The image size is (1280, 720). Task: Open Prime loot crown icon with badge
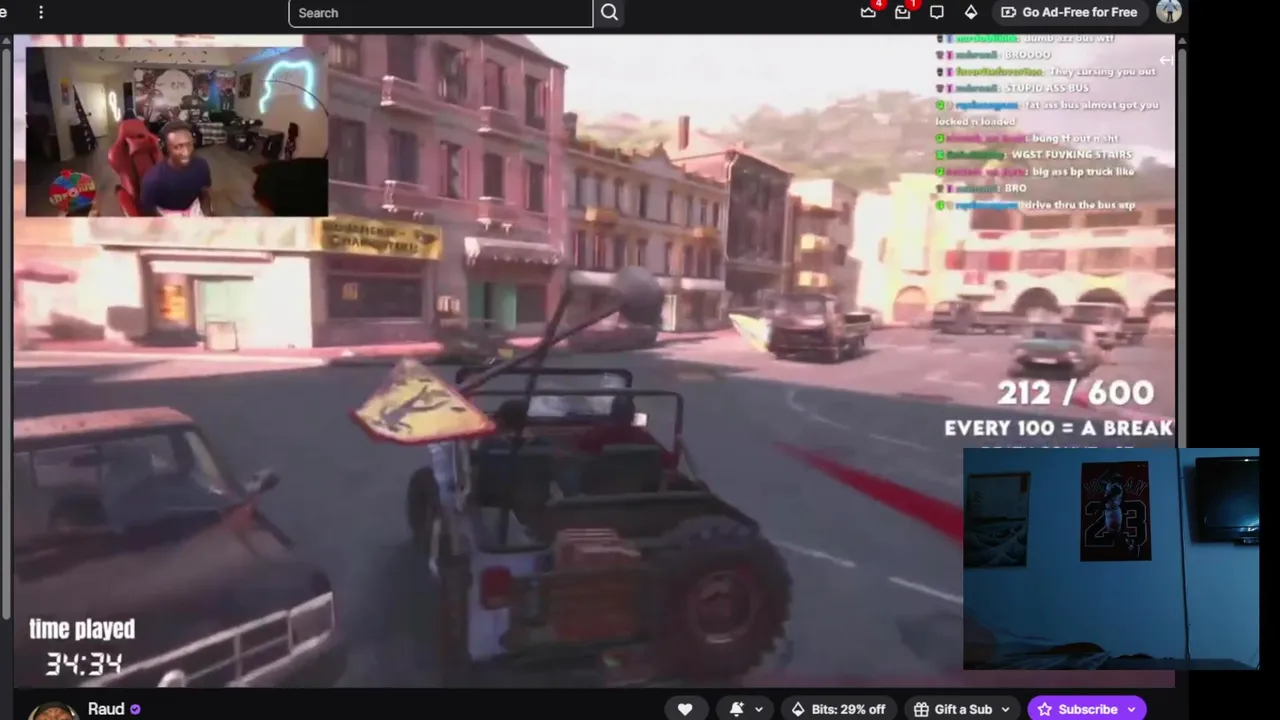(x=869, y=12)
